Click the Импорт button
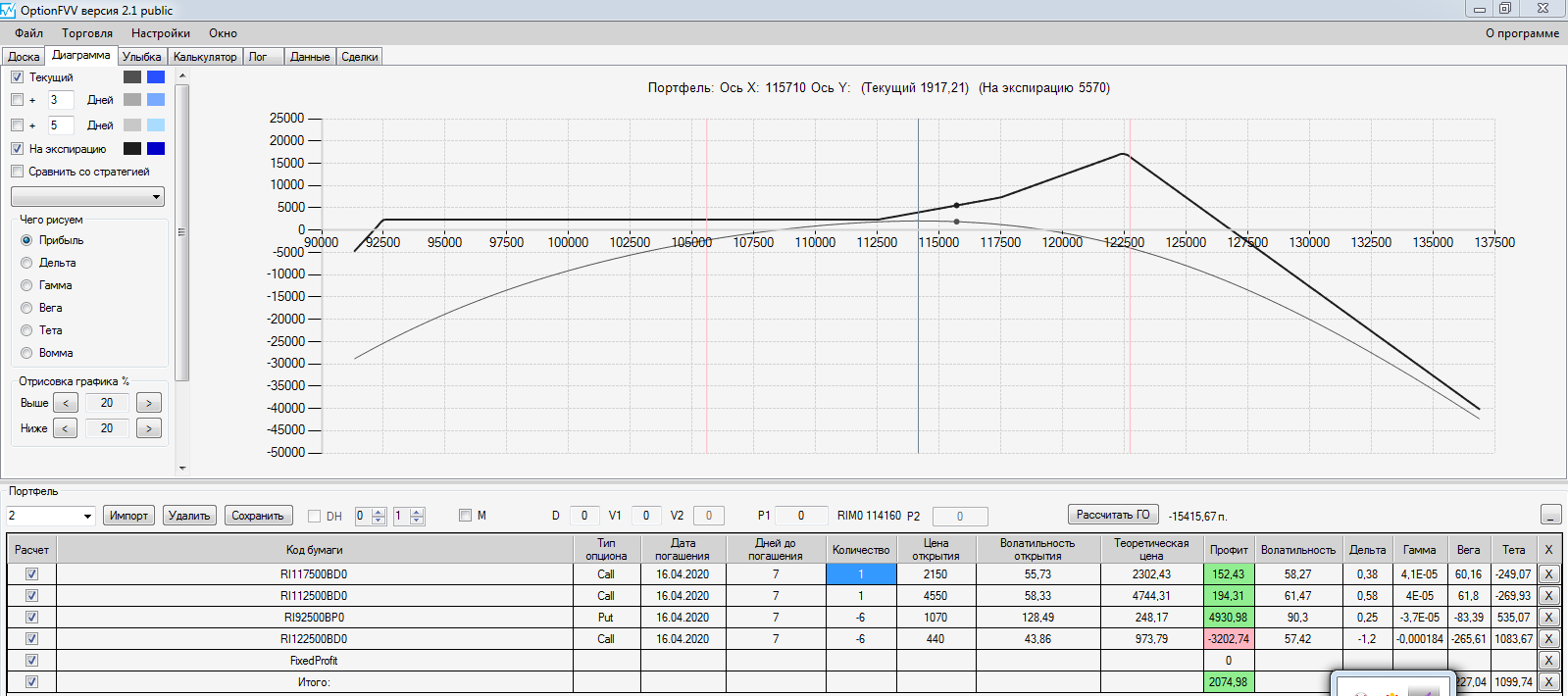 point(128,516)
